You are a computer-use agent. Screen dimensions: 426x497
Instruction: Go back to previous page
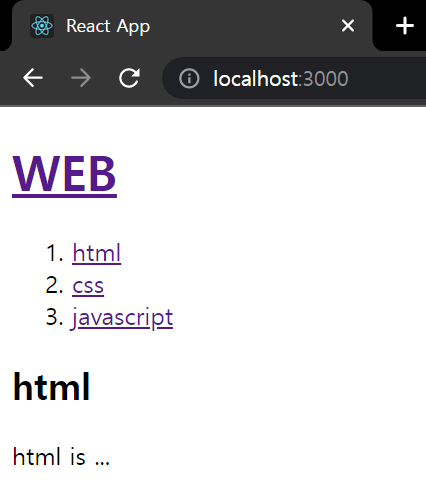(x=33, y=78)
